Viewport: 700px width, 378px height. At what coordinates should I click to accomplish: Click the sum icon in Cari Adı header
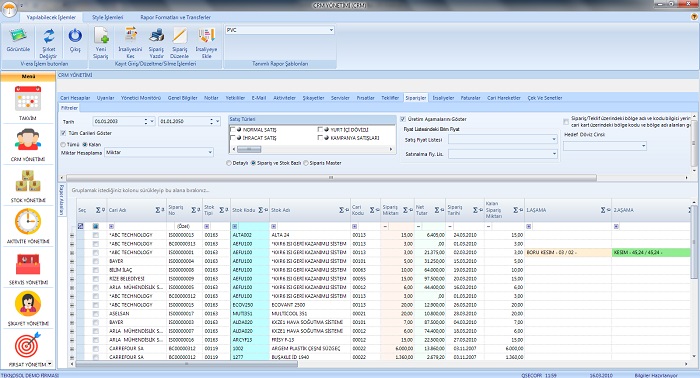pos(158,210)
